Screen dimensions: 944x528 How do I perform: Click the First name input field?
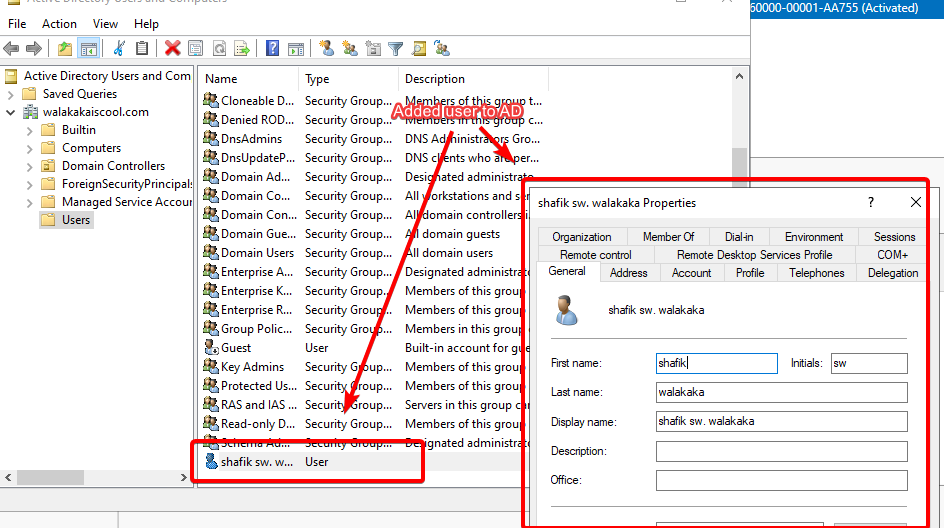pyautogui.click(x=716, y=363)
